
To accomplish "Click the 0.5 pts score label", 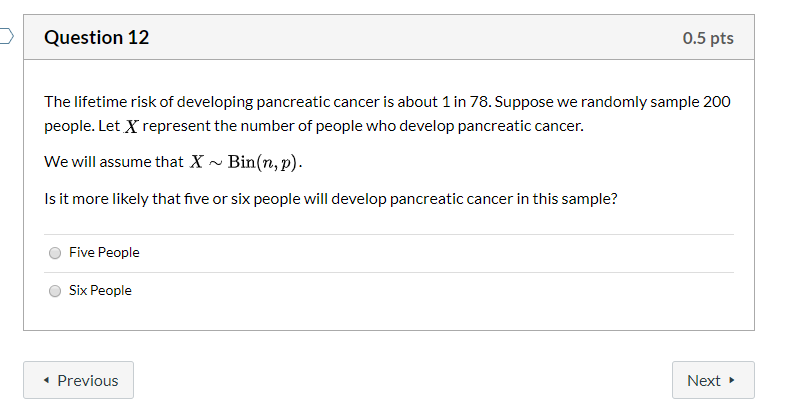I will tap(708, 38).
